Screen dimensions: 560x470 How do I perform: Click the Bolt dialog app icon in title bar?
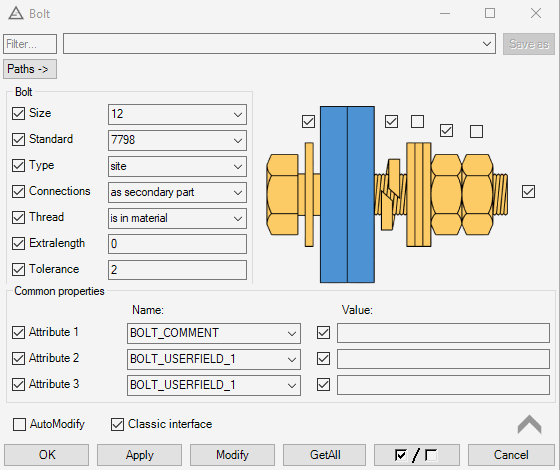(16, 14)
